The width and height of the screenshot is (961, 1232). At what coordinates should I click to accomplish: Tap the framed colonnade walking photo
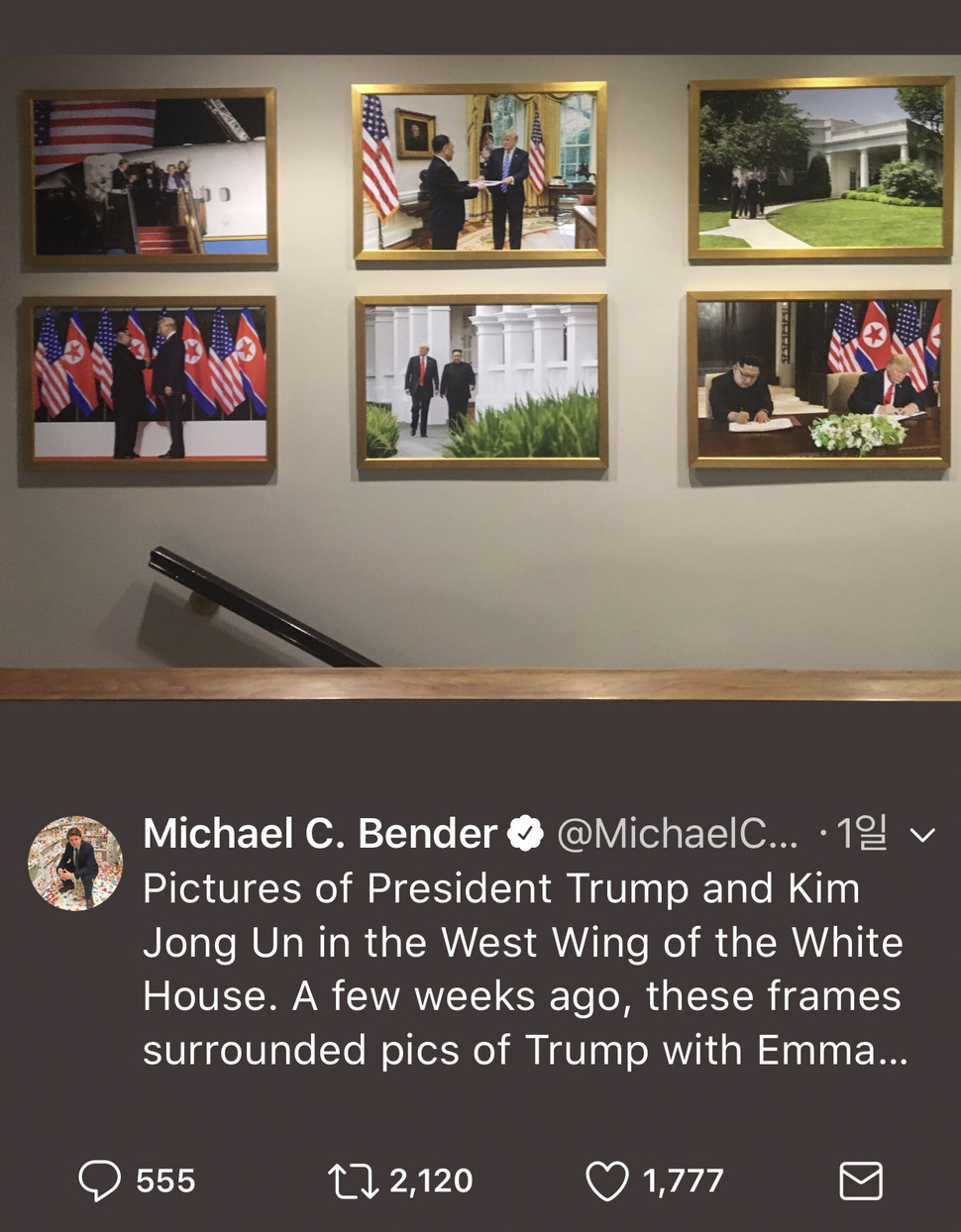click(x=481, y=381)
